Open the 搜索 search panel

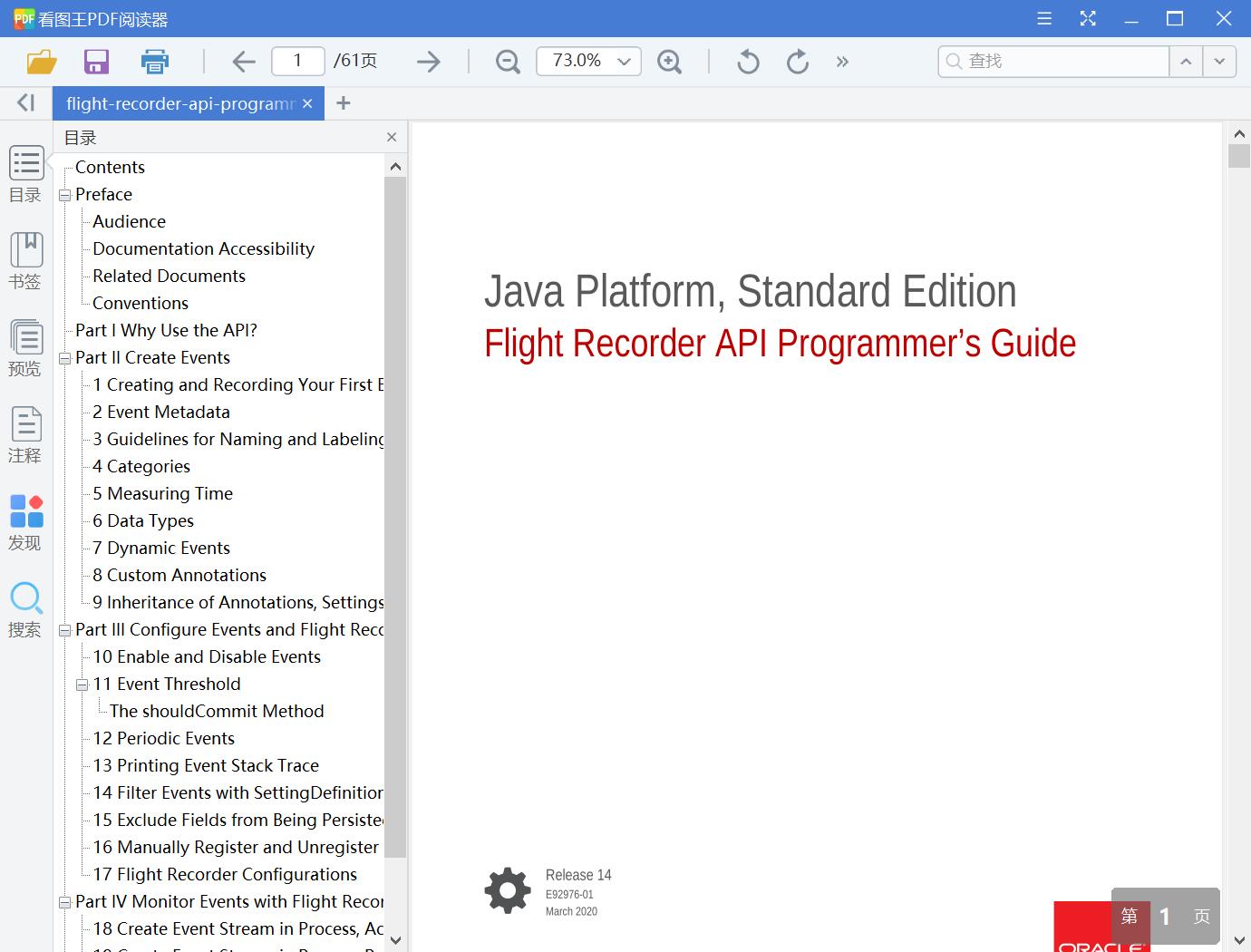click(25, 609)
